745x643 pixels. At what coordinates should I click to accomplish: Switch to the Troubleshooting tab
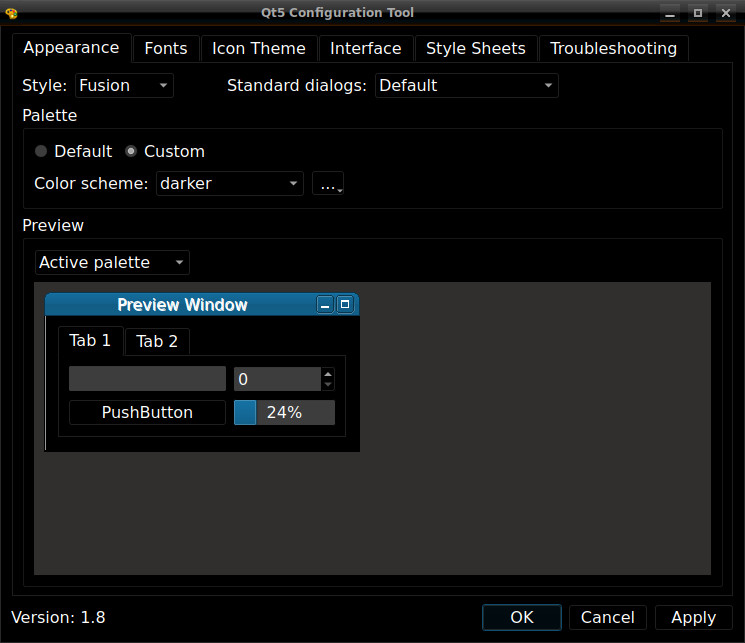pyautogui.click(x=613, y=48)
